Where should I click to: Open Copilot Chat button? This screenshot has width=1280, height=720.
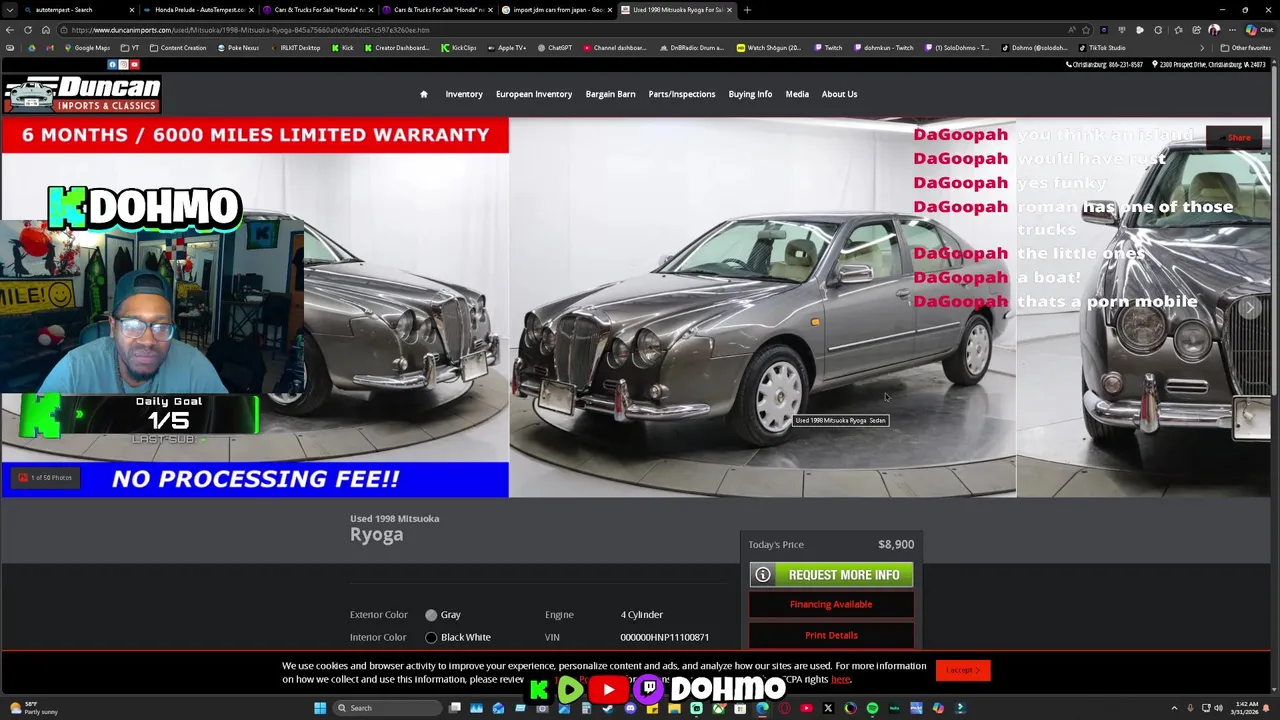coord(1259,30)
